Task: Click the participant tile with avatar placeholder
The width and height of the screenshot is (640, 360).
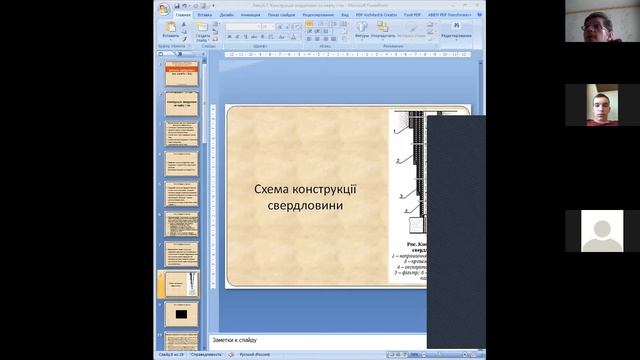Action: (x=602, y=231)
